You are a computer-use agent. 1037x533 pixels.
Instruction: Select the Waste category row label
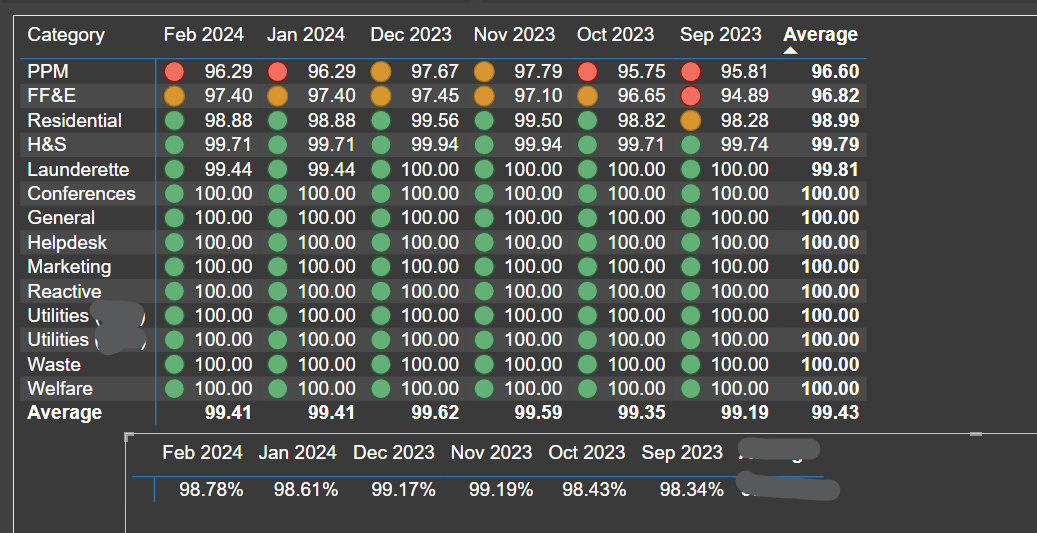(54, 364)
